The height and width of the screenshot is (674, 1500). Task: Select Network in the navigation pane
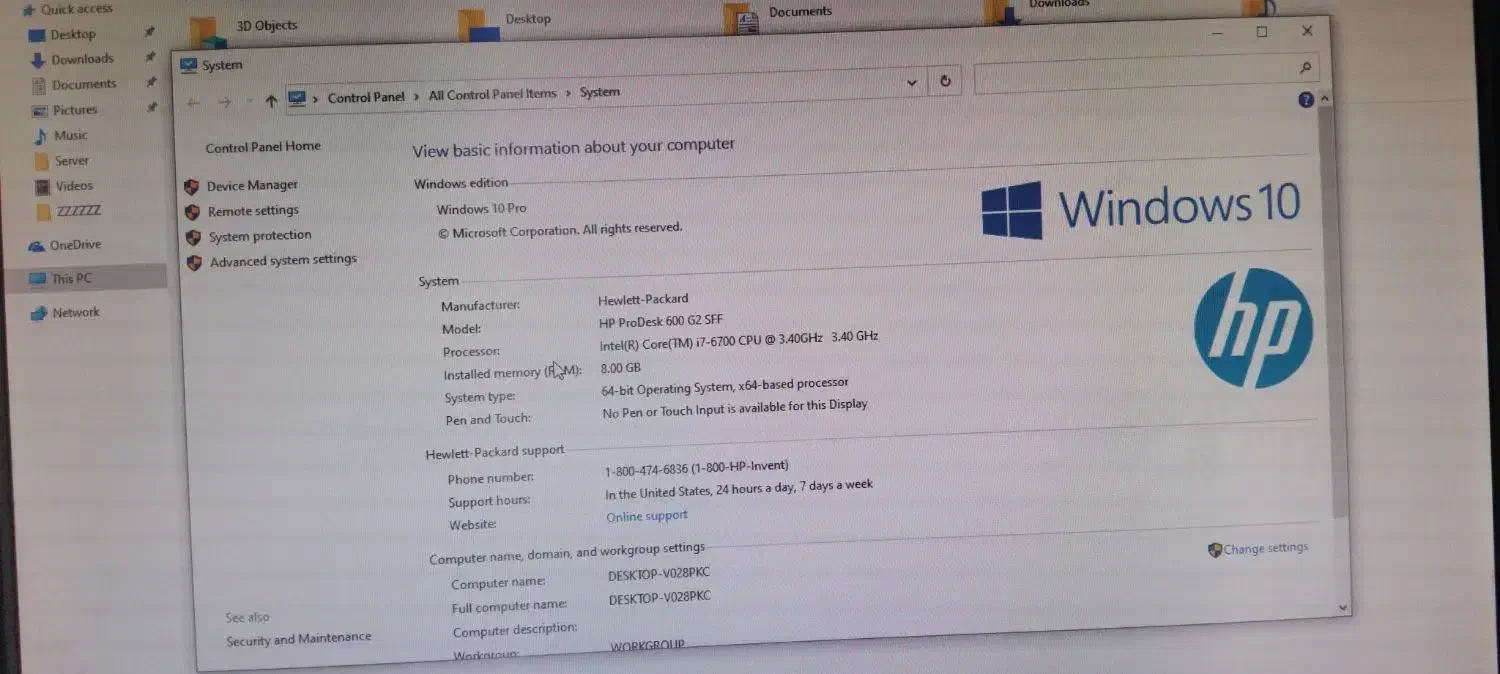[76, 312]
